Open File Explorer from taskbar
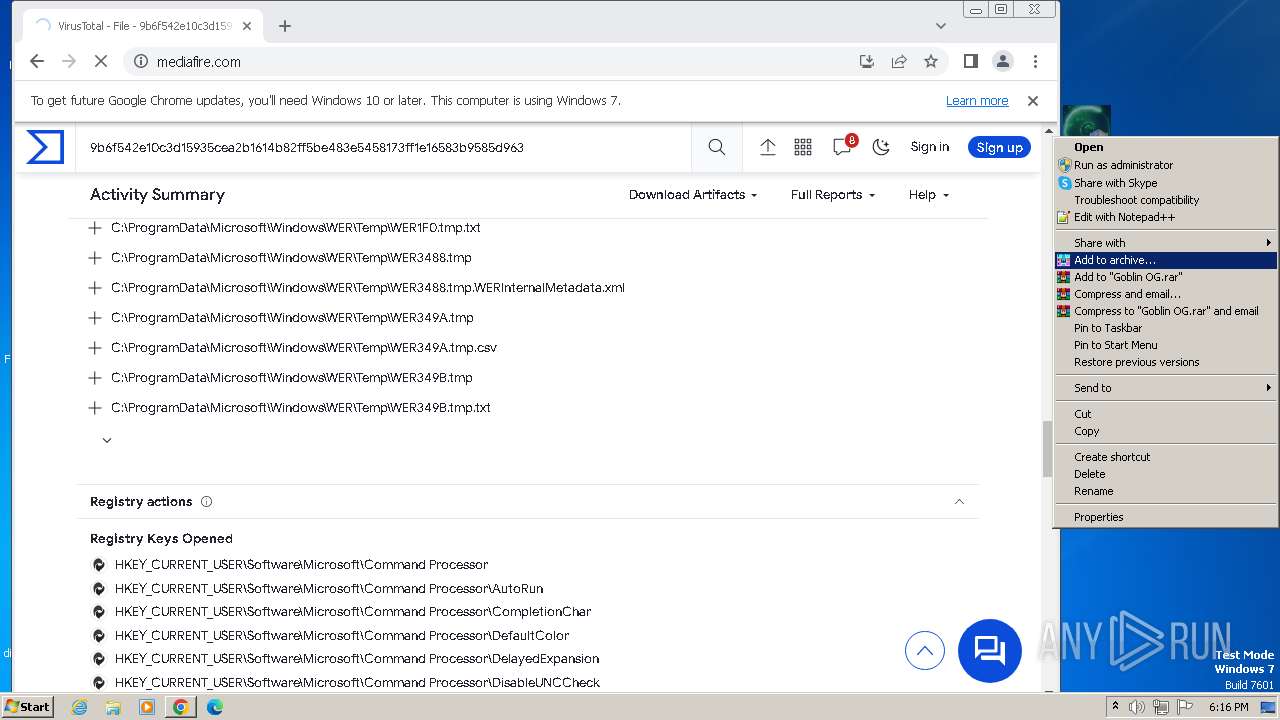The image size is (1280, 720). pyautogui.click(x=113, y=707)
